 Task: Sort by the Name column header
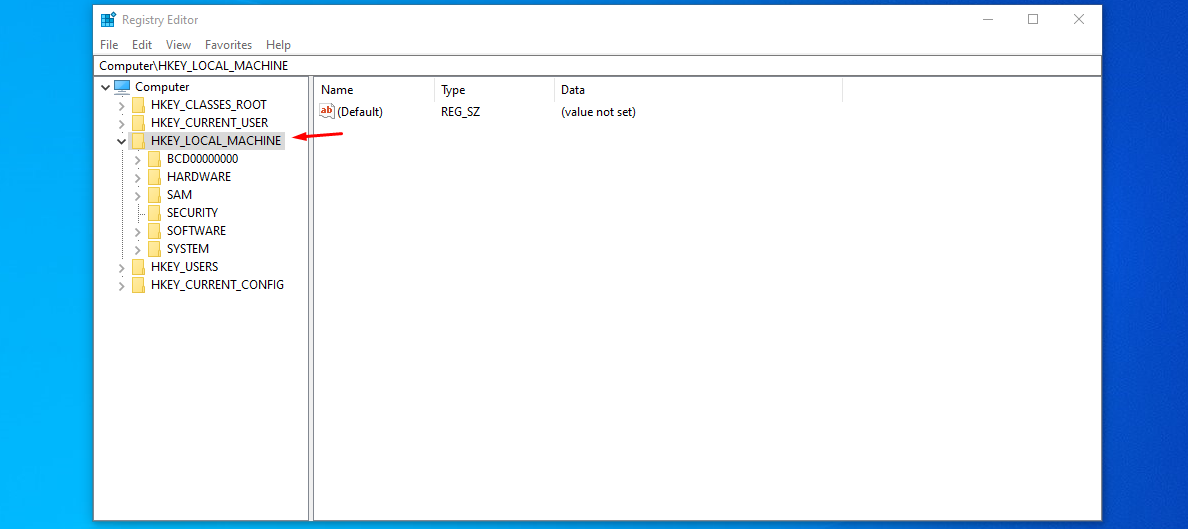(374, 90)
